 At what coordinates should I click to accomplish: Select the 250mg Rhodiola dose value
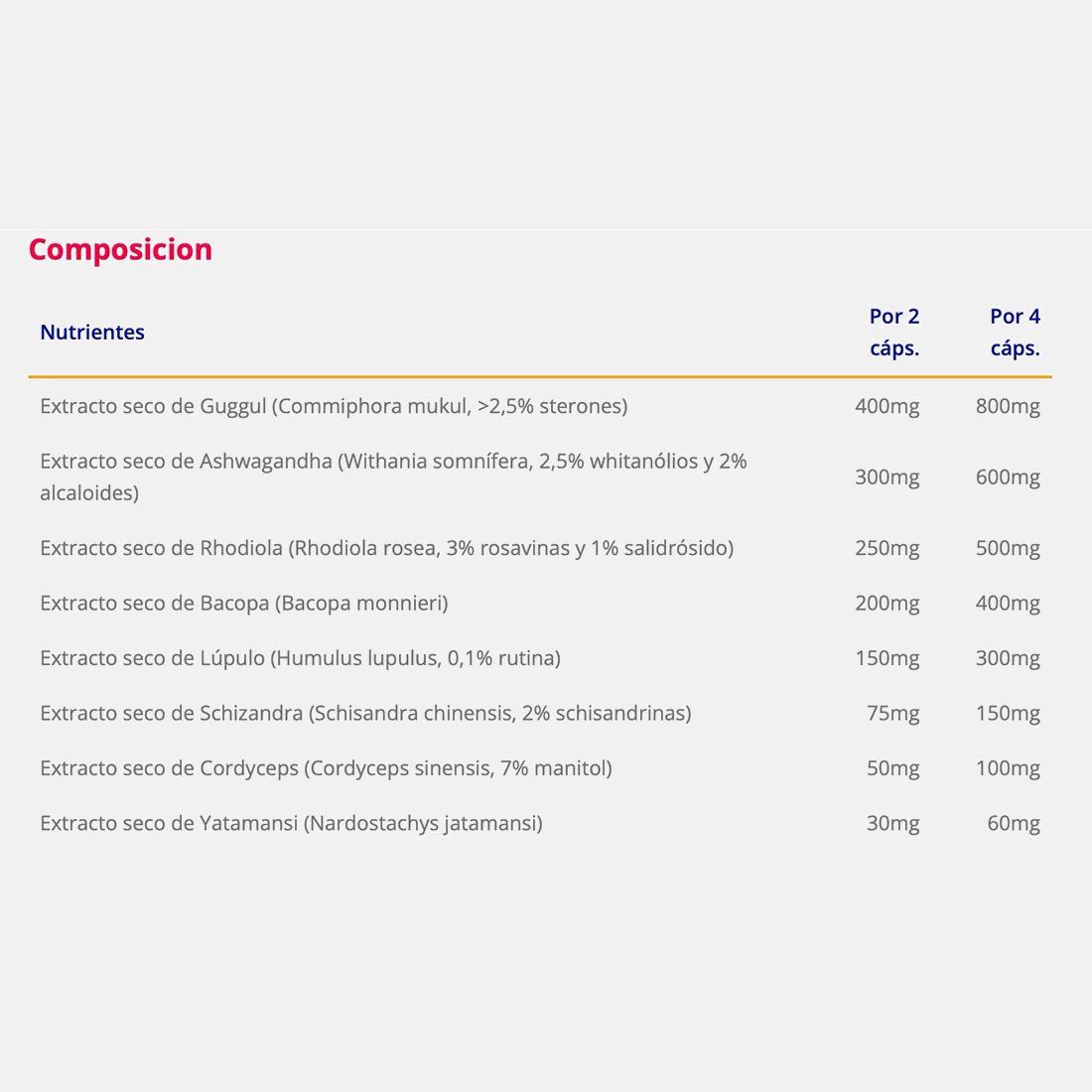(x=887, y=548)
